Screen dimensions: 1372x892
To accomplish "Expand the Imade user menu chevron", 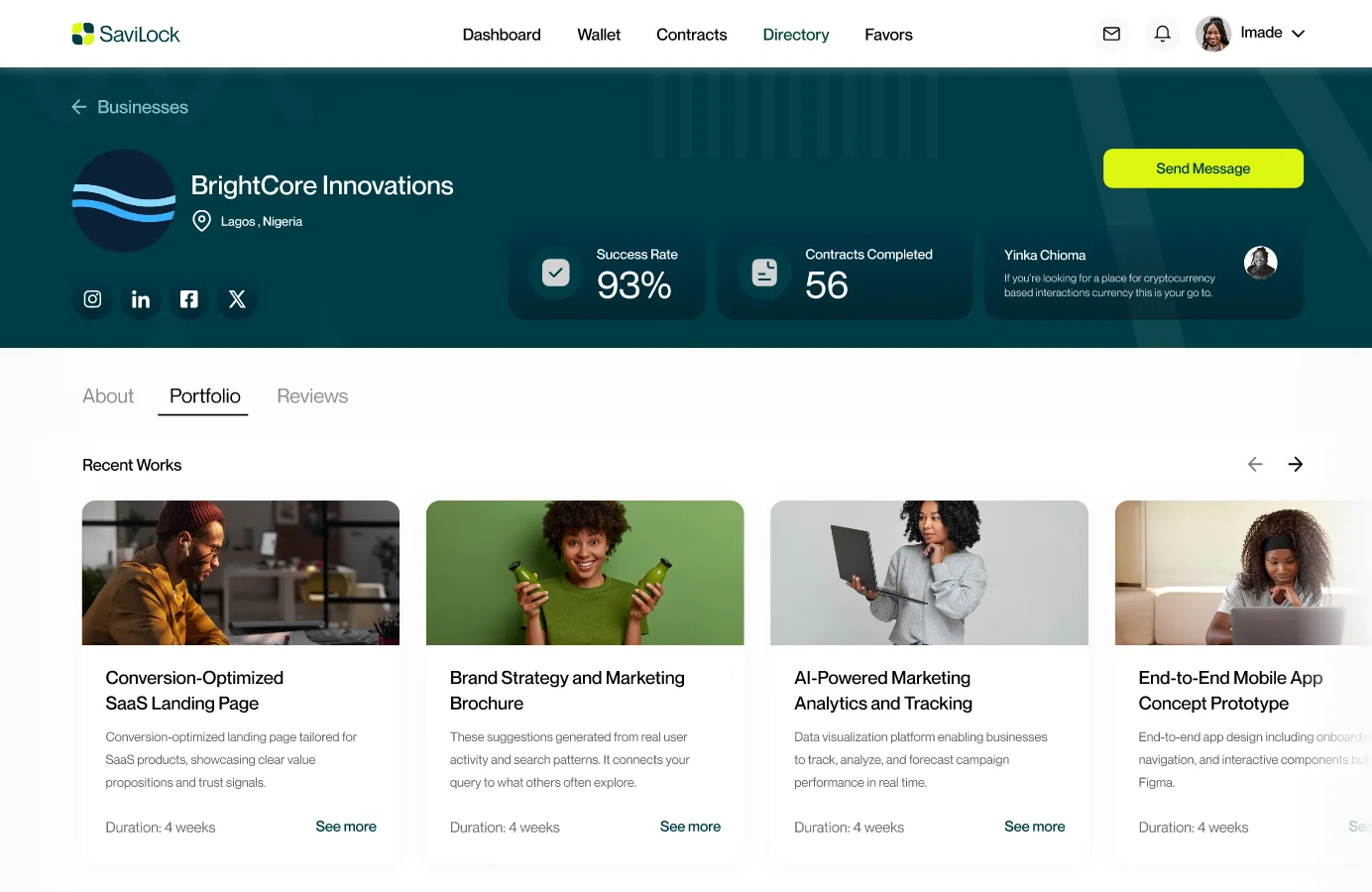I will pyautogui.click(x=1298, y=34).
